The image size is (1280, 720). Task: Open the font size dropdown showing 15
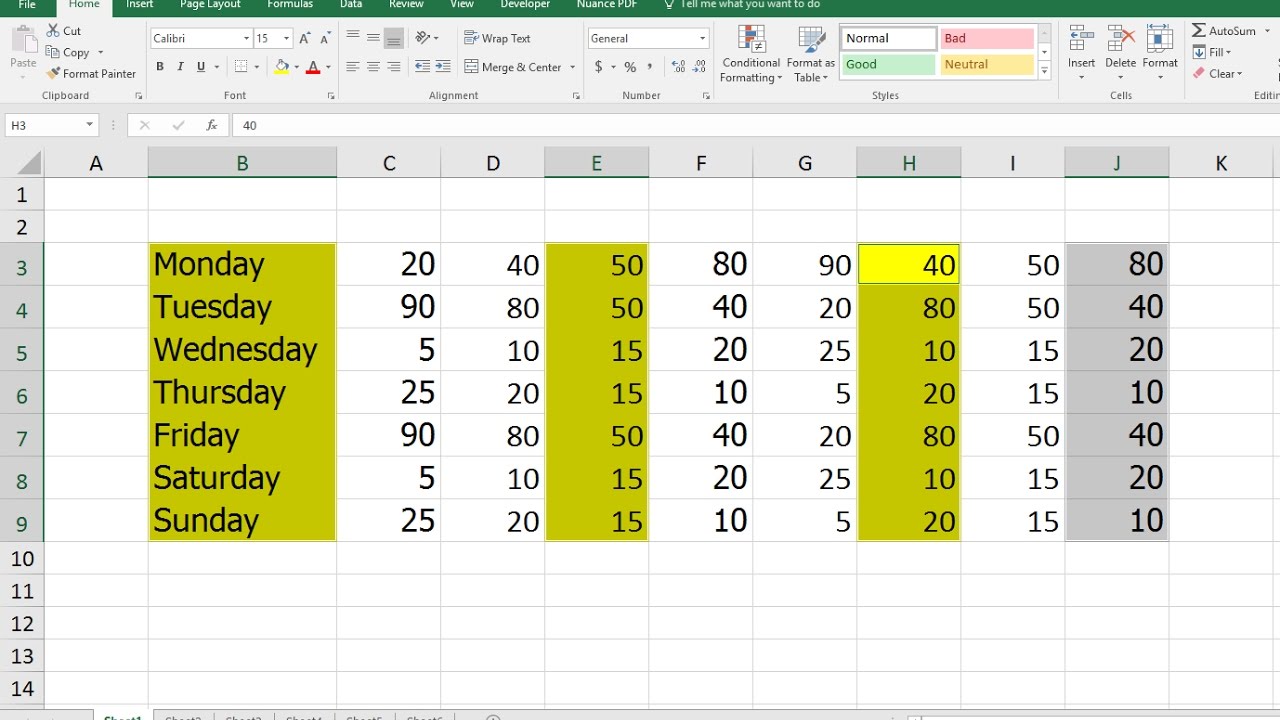[287, 38]
